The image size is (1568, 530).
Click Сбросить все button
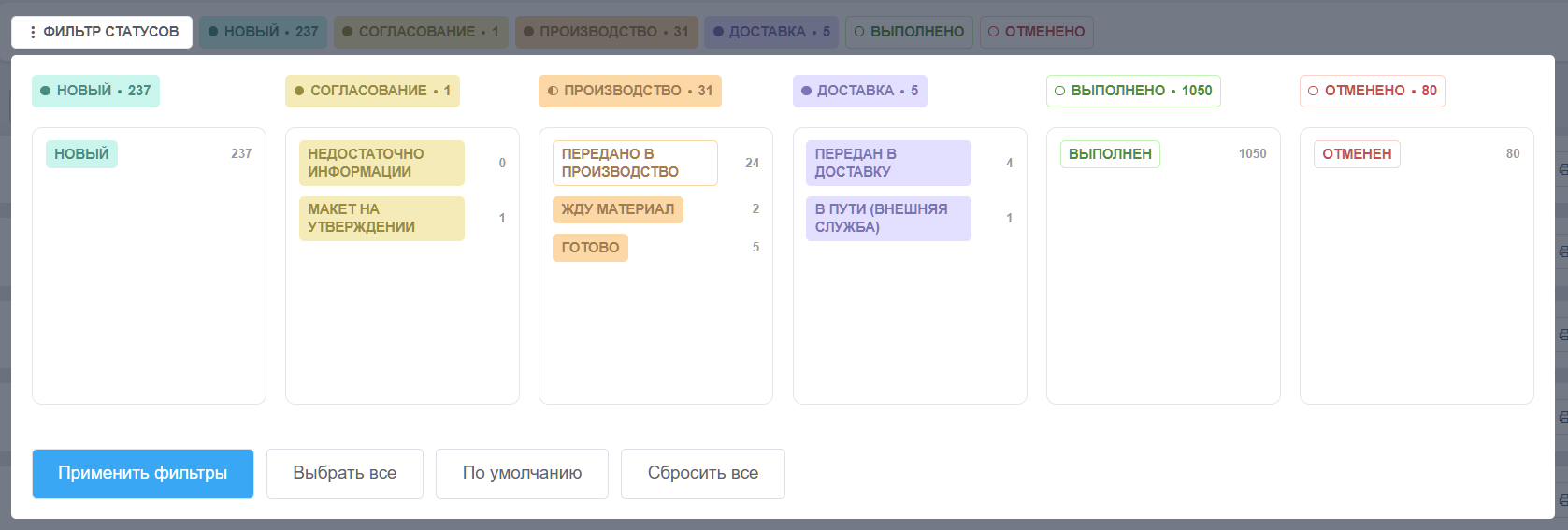(x=703, y=473)
